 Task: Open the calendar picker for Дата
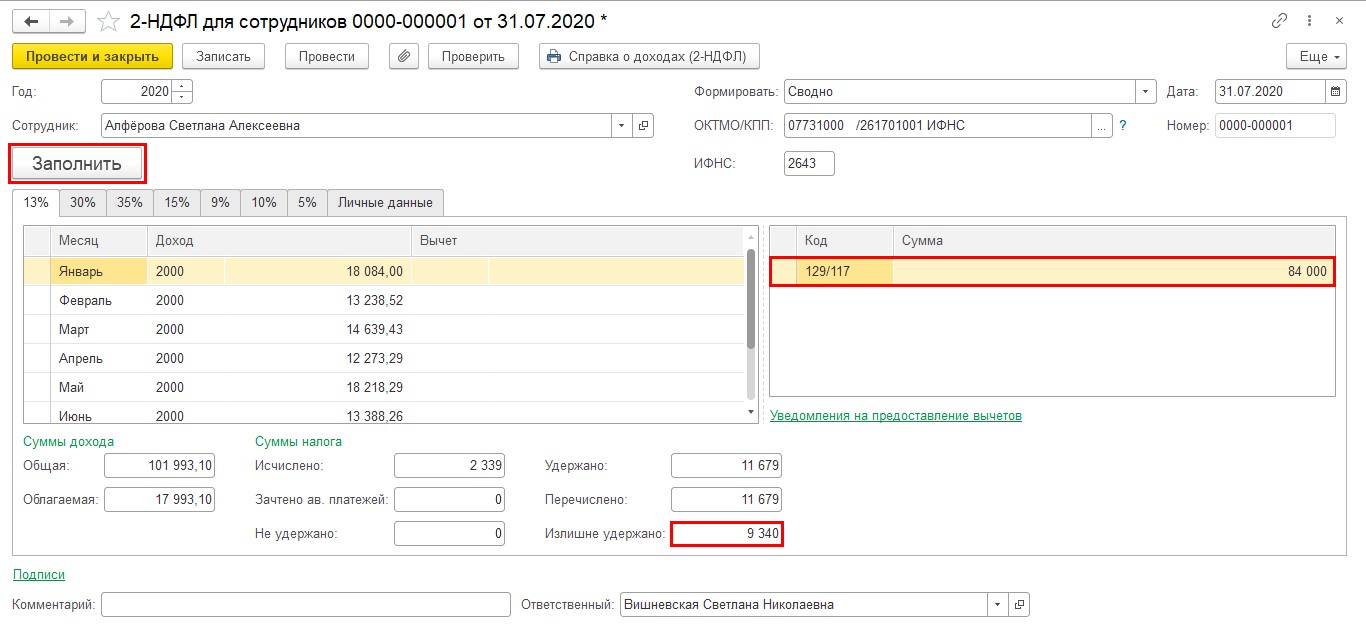tap(1336, 91)
